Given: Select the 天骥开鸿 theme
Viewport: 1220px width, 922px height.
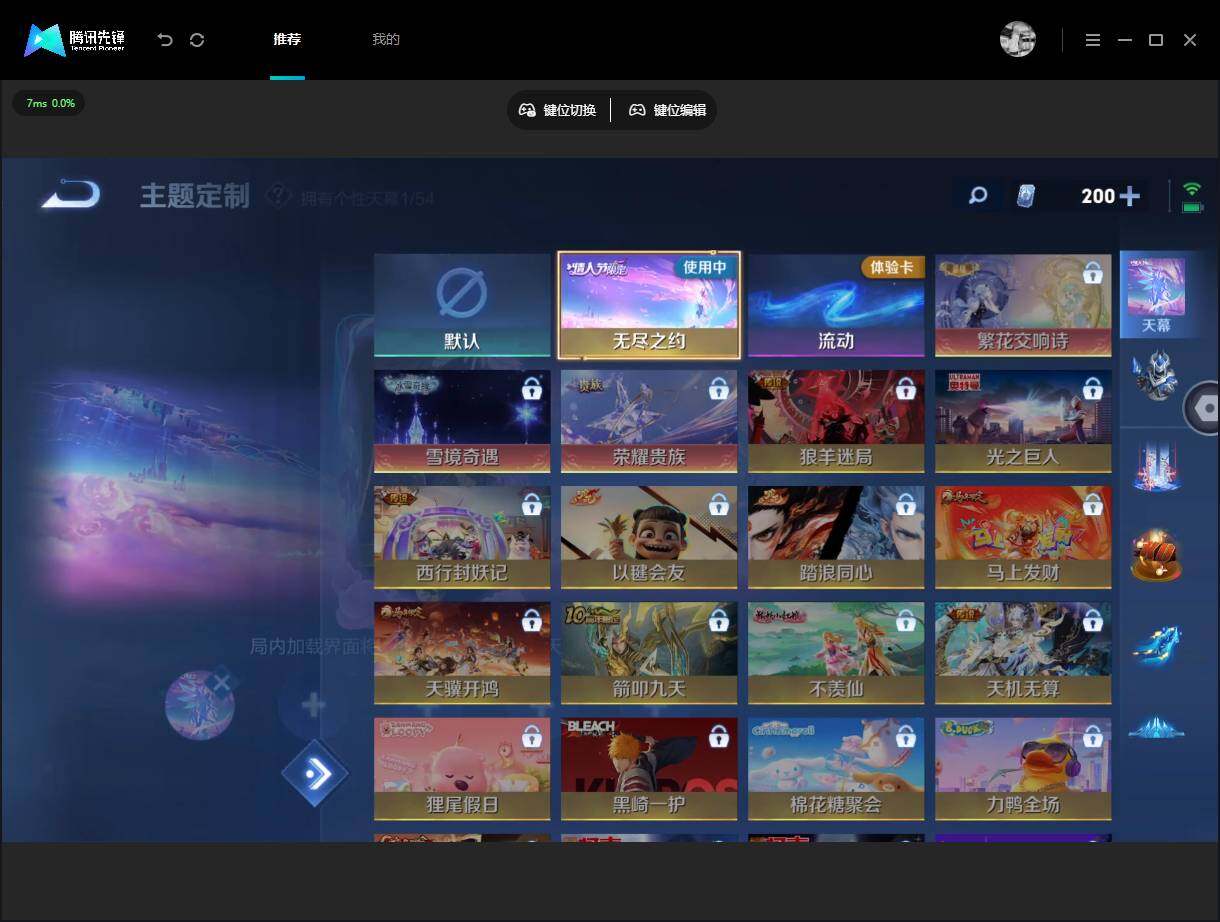Looking at the screenshot, I should 462,653.
